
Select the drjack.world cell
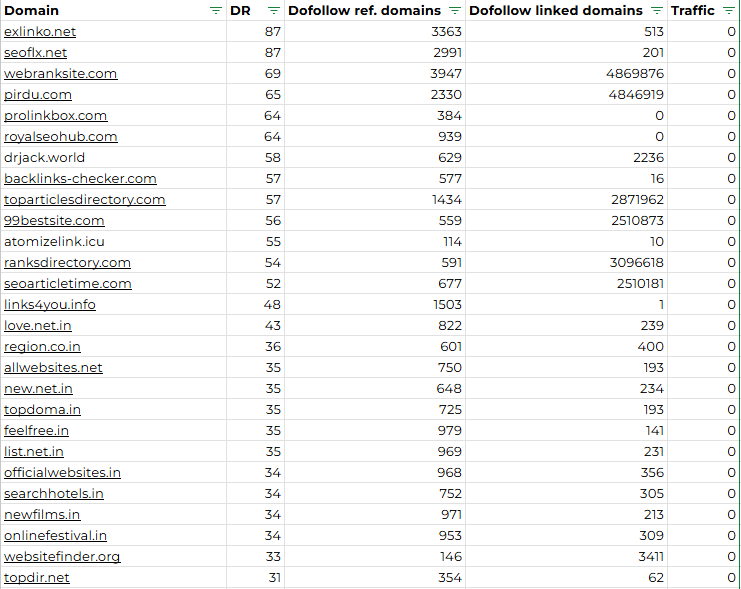113,157
